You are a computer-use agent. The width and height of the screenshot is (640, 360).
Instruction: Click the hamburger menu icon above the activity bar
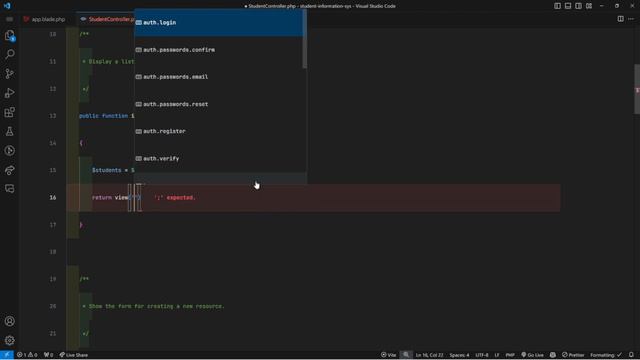pyautogui.click(x=9, y=19)
